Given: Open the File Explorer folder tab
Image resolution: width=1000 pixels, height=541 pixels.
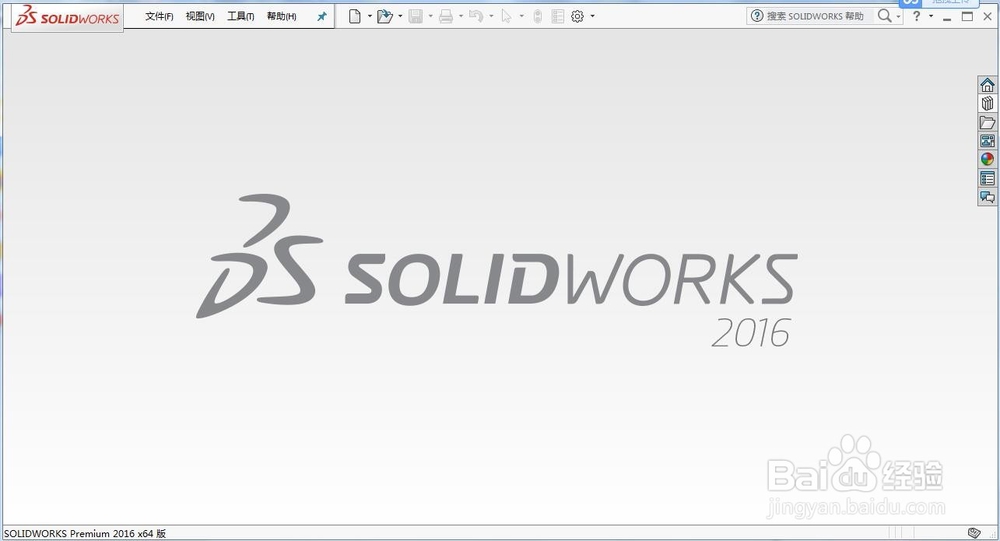Looking at the screenshot, I should click(x=987, y=122).
